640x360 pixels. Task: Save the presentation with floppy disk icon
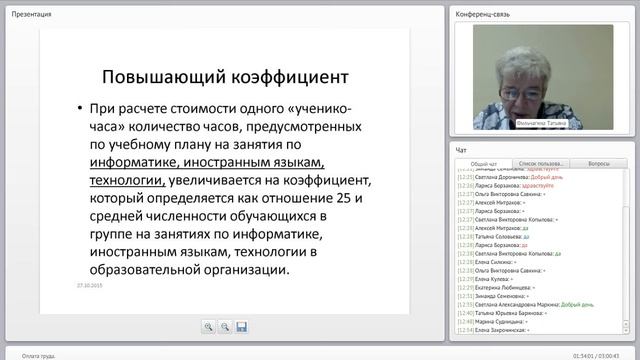[242, 327]
